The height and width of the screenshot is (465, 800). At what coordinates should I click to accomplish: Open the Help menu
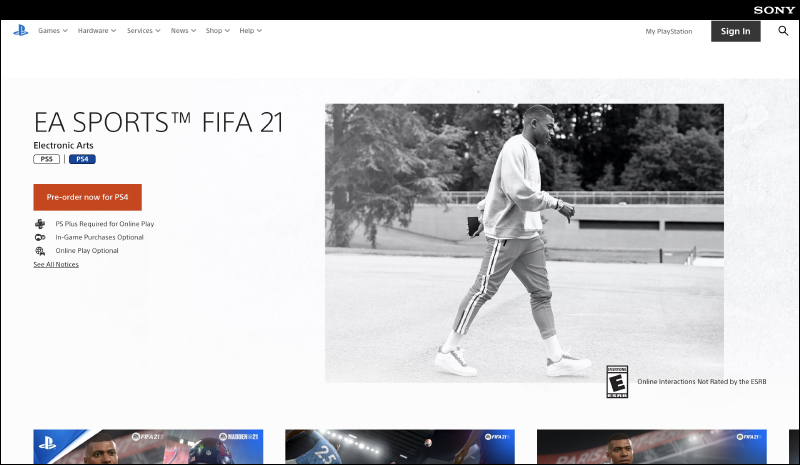(x=250, y=31)
